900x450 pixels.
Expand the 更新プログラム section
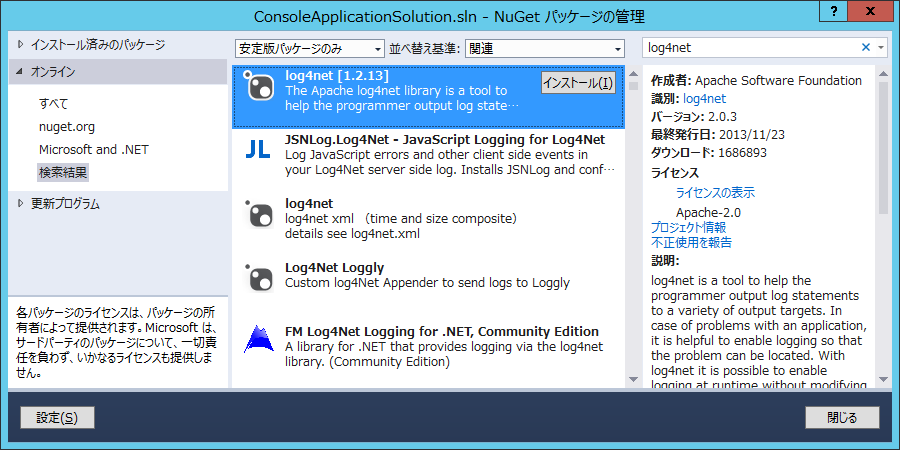22,204
